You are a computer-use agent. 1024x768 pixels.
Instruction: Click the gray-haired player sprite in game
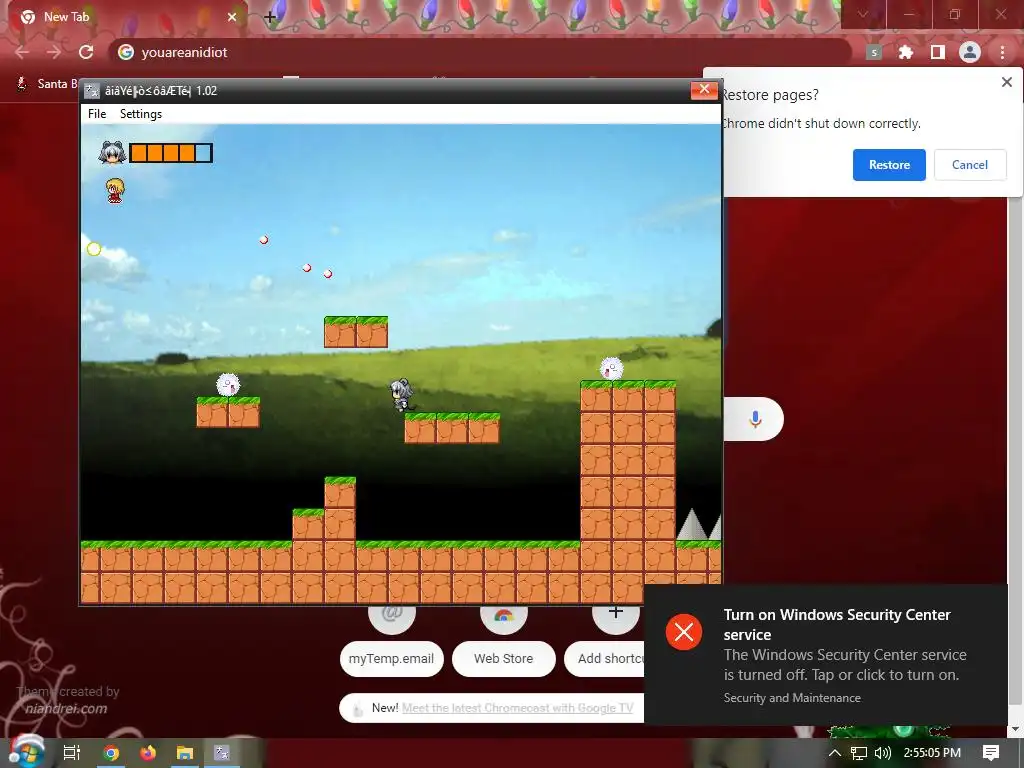(402, 394)
